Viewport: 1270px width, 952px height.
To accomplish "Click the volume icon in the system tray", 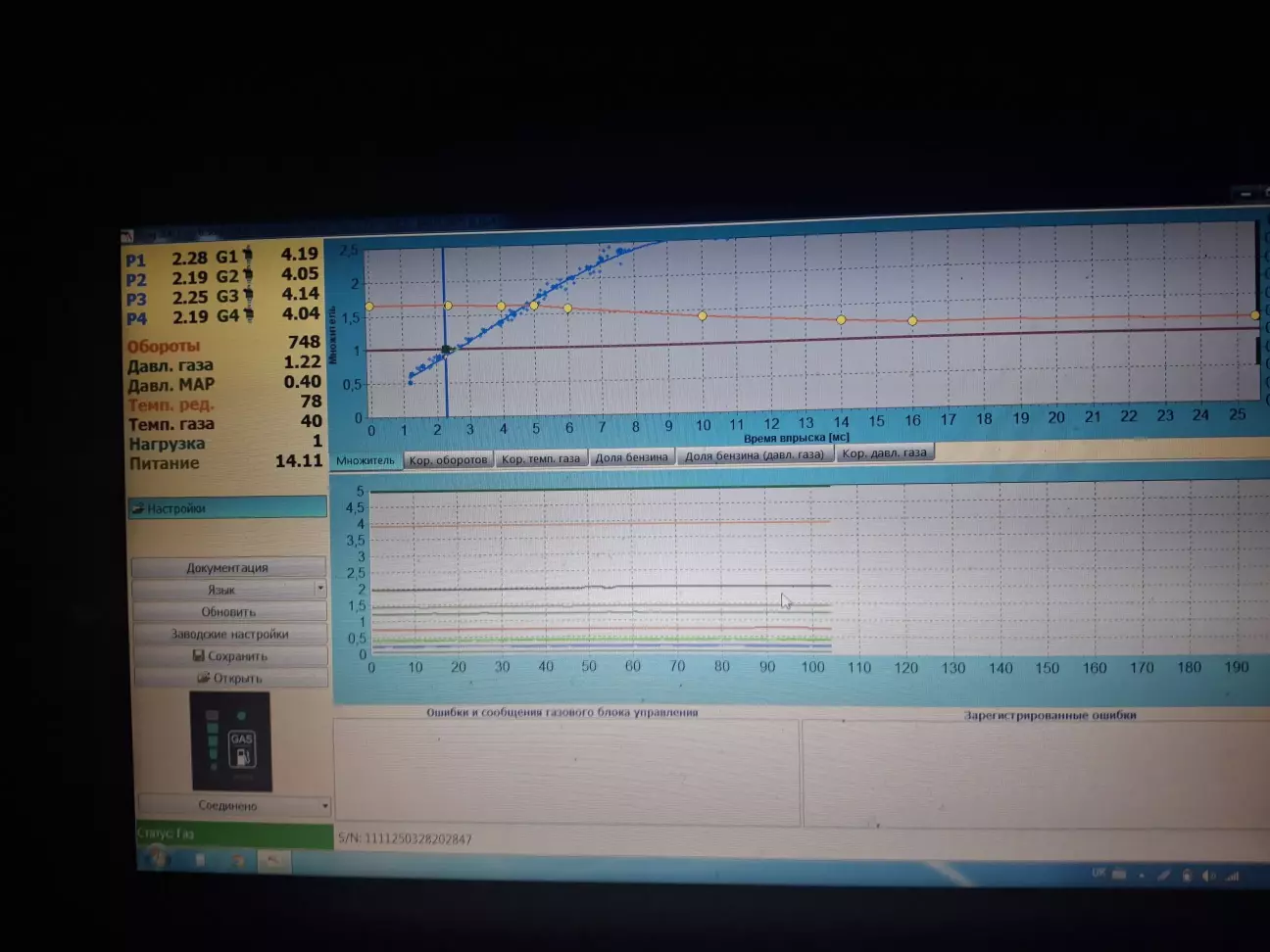I will [1208, 876].
